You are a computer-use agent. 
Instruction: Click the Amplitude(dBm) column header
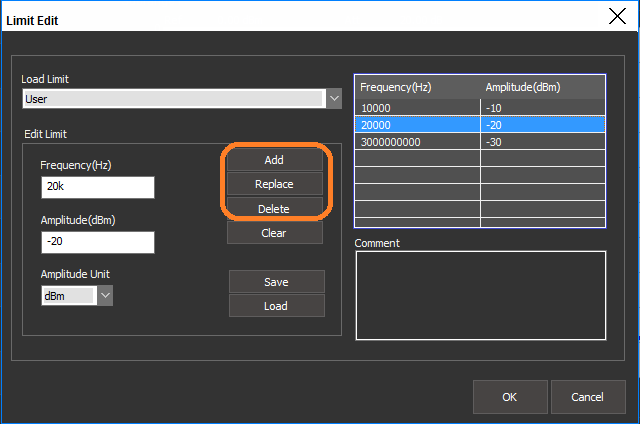click(x=542, y=87)
